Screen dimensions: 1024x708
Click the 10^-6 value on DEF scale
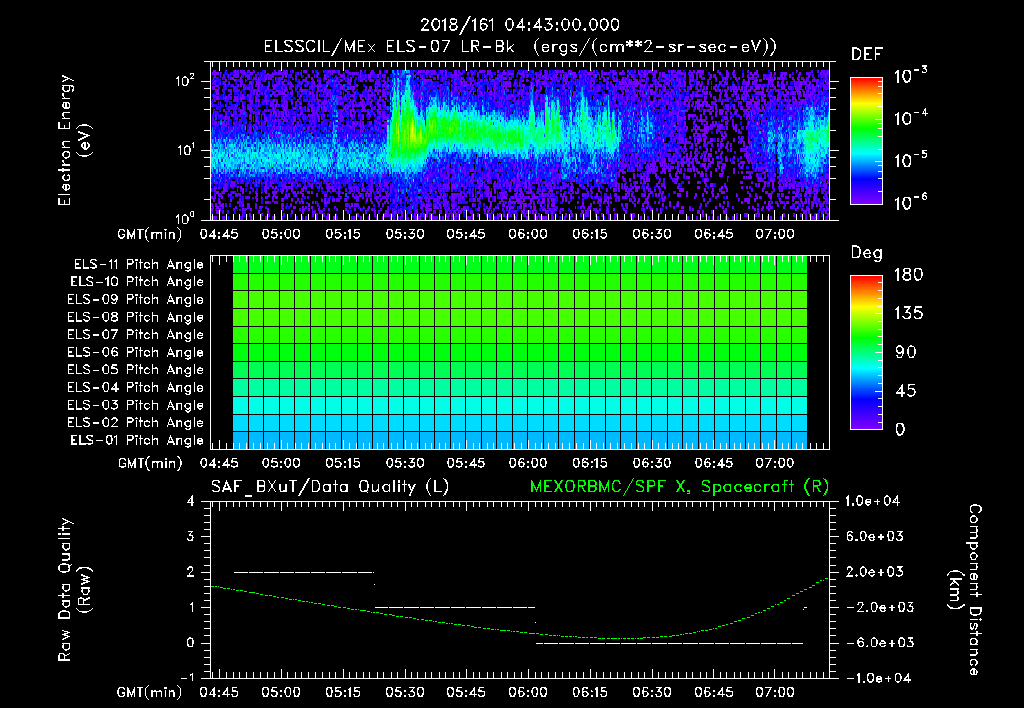(x=910, y=202)
